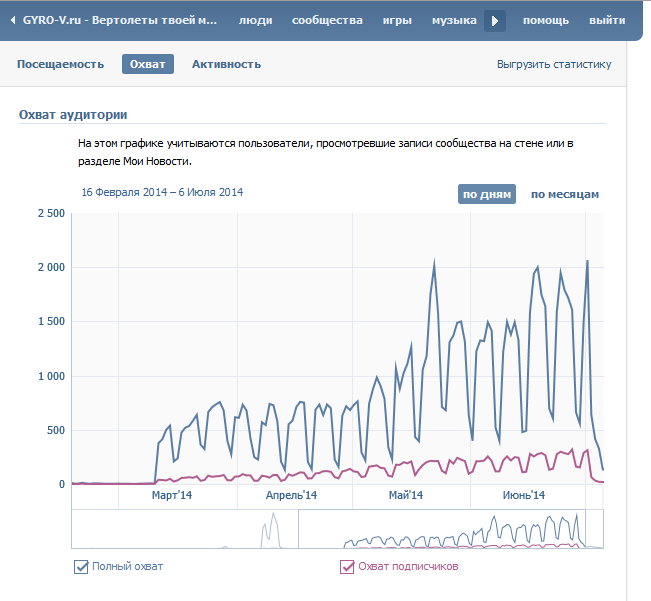Log out using выйти

point(608,20)
